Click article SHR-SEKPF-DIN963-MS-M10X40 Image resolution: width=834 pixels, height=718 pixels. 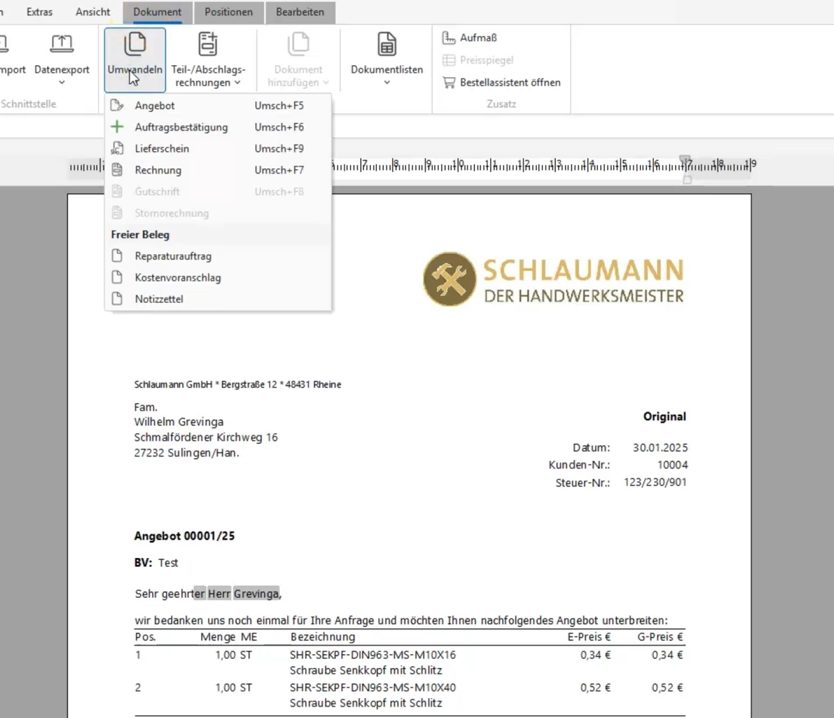(373, 688)
